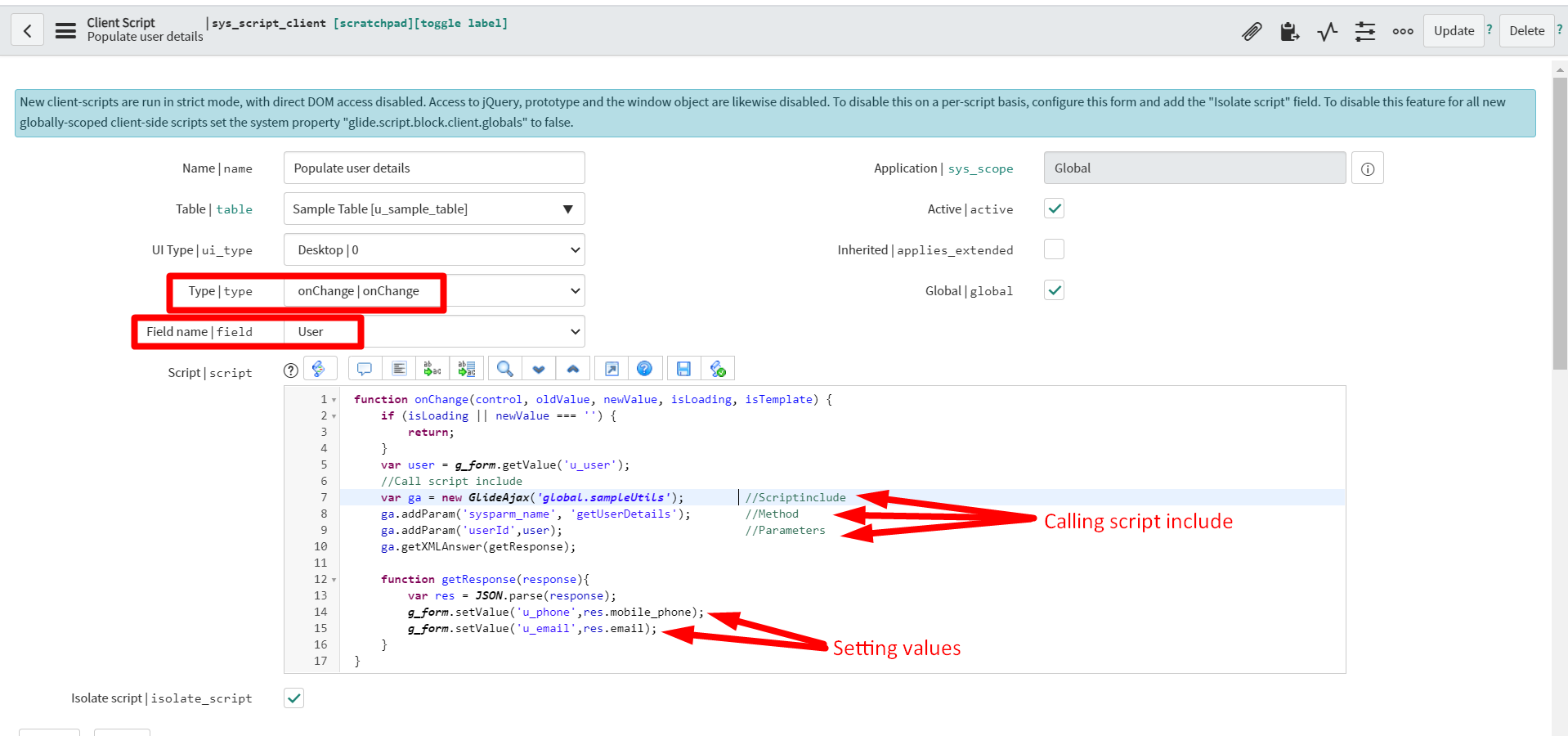The height and width of the screenshot is (736, 1568).
Task: Click the magnifier search icon in script toolbar
Action: click(x=505, y=369)
